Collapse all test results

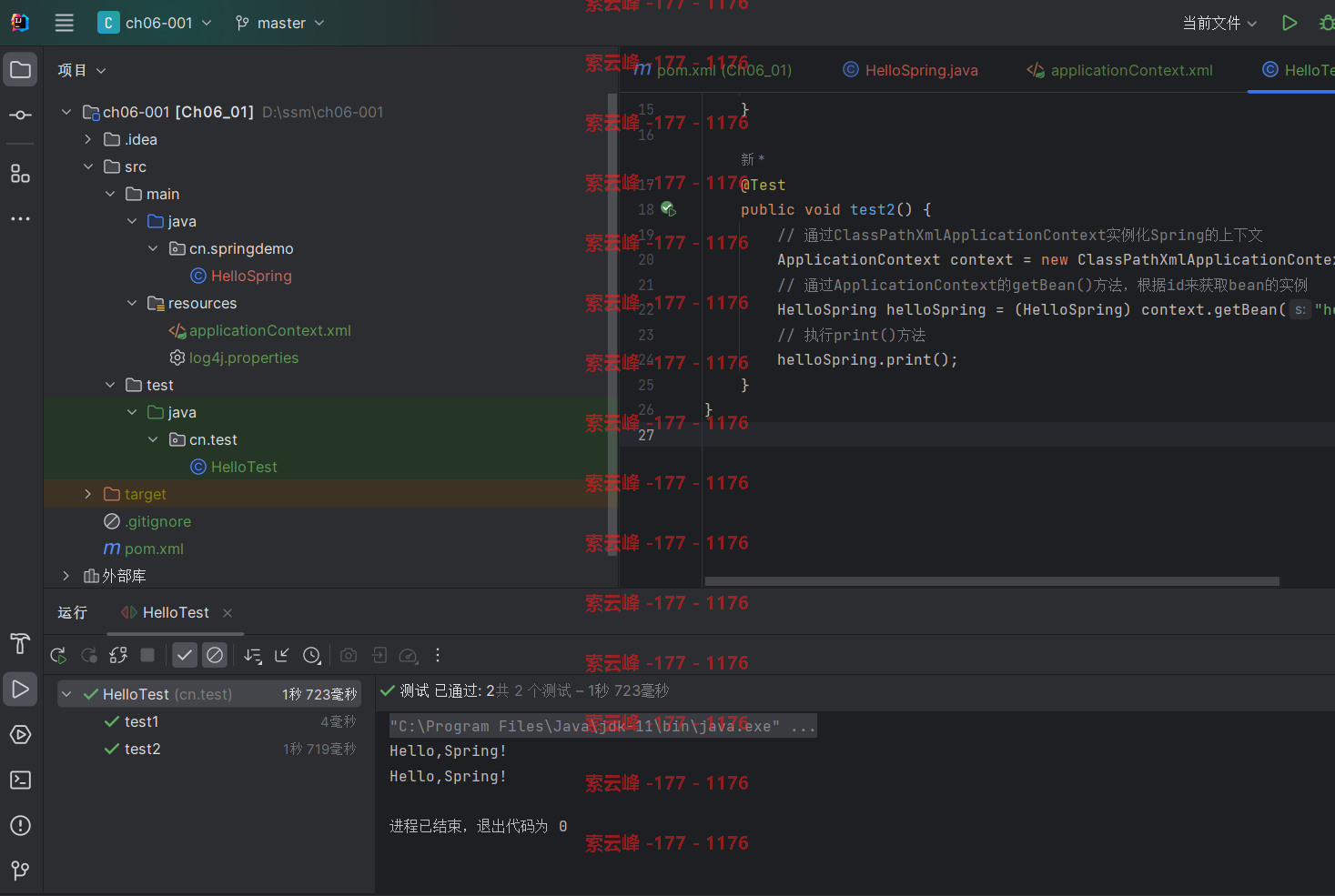[x=282, y=655]
